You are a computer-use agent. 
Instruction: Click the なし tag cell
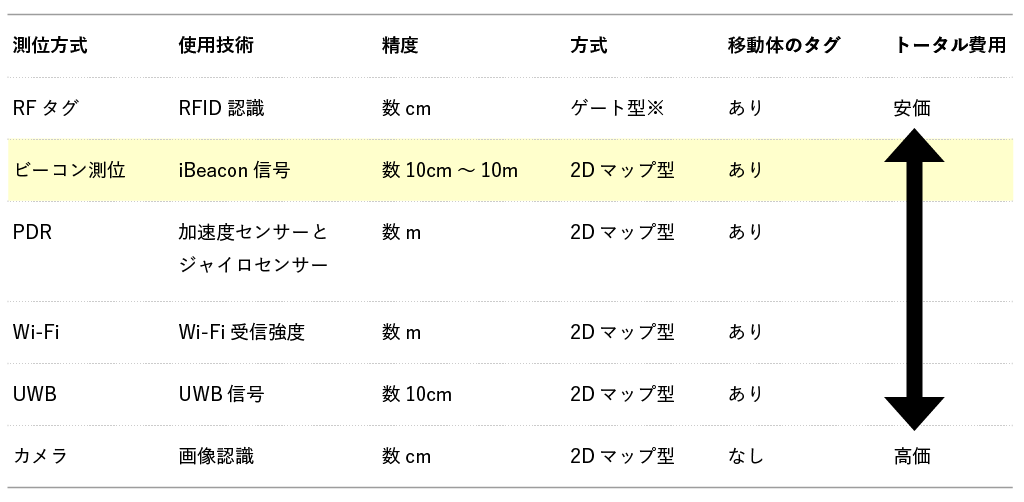click(746, 456)
